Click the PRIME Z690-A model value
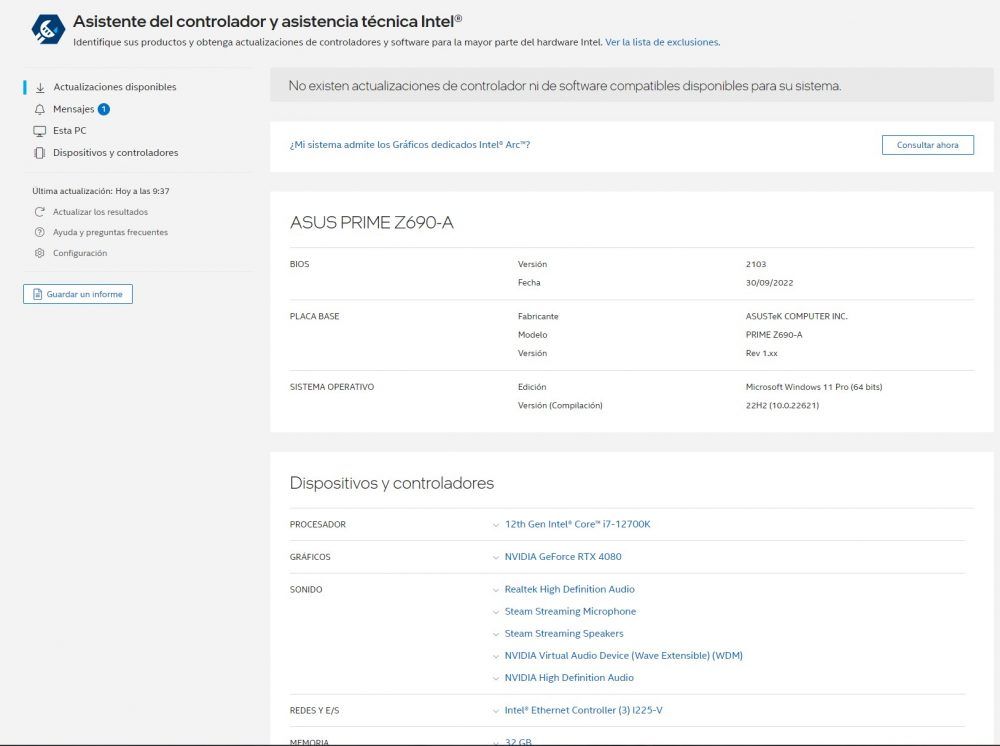 point(774,335)
